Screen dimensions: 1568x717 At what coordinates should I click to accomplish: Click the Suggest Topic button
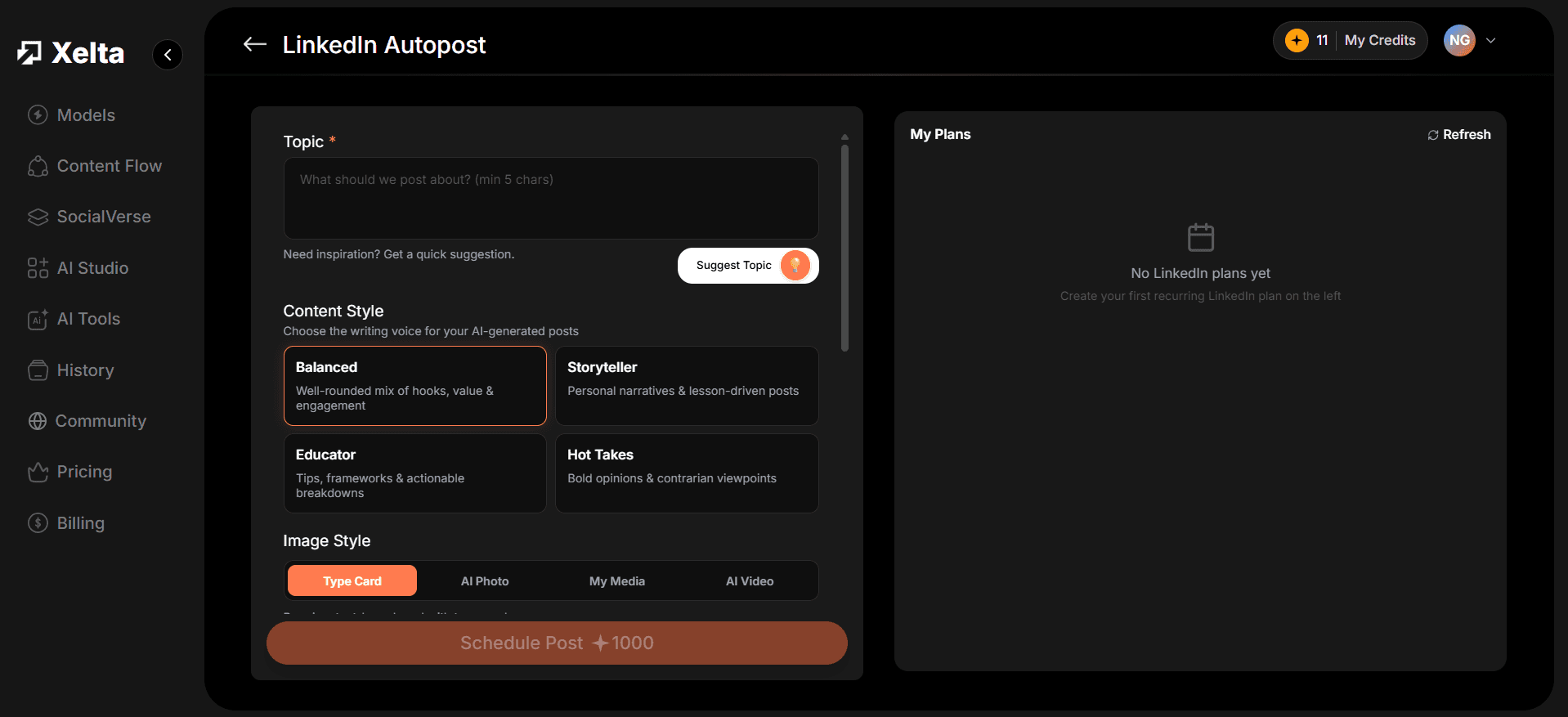coord(748,266)
